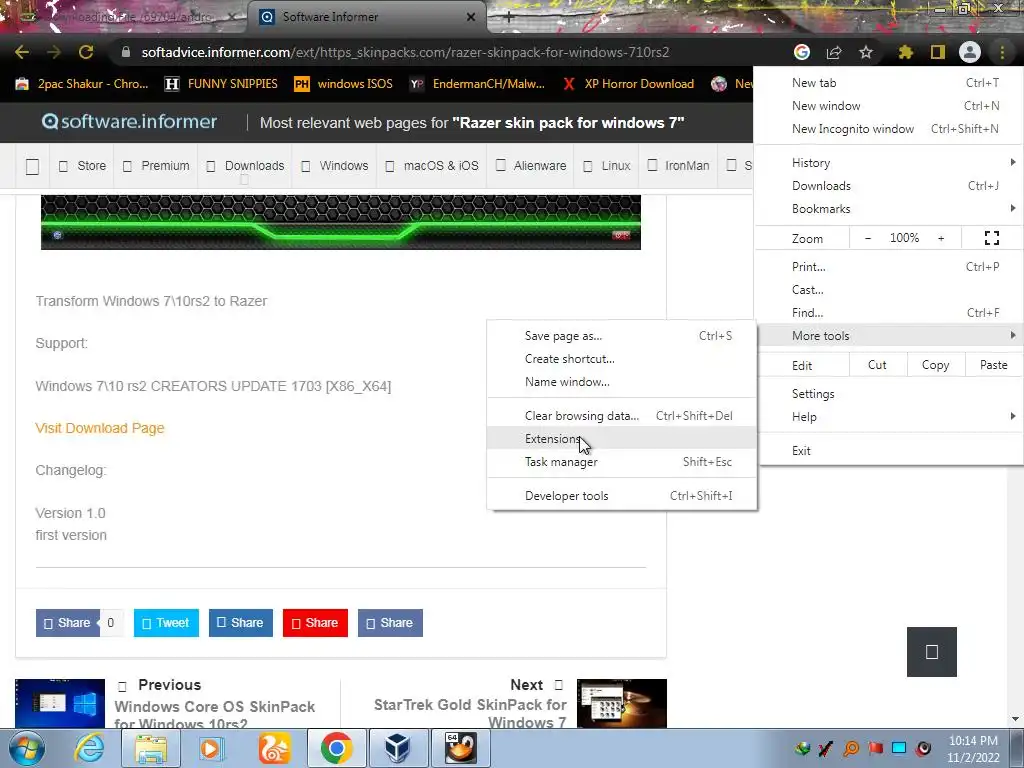
Task: Open the XP Horror Download bookmark
Action: click(628, 84)
